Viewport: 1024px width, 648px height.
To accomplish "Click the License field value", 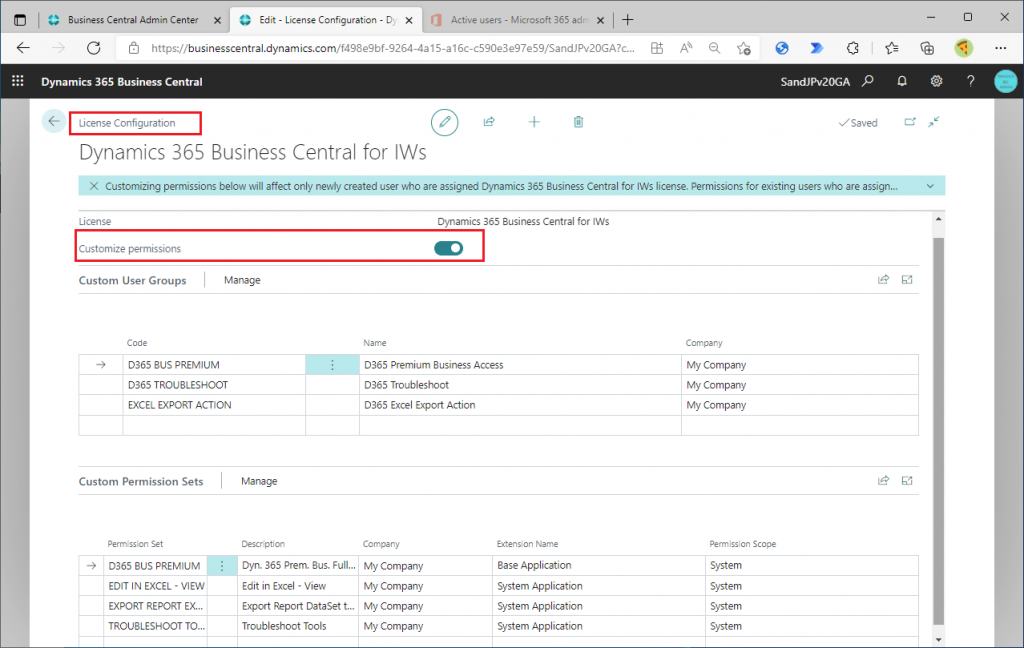I will [523, 221].
